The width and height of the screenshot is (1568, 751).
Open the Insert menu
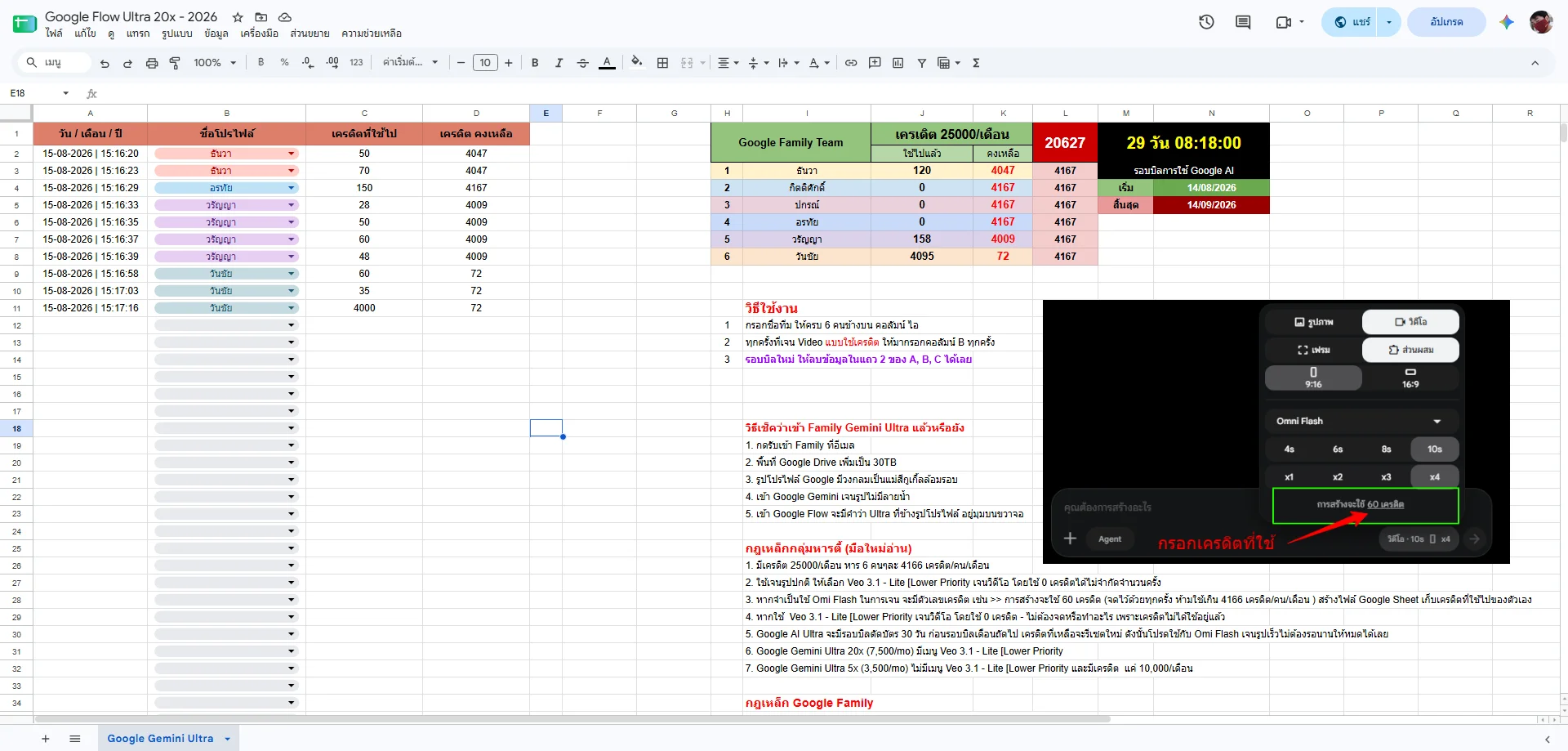[x=138, y=34]
